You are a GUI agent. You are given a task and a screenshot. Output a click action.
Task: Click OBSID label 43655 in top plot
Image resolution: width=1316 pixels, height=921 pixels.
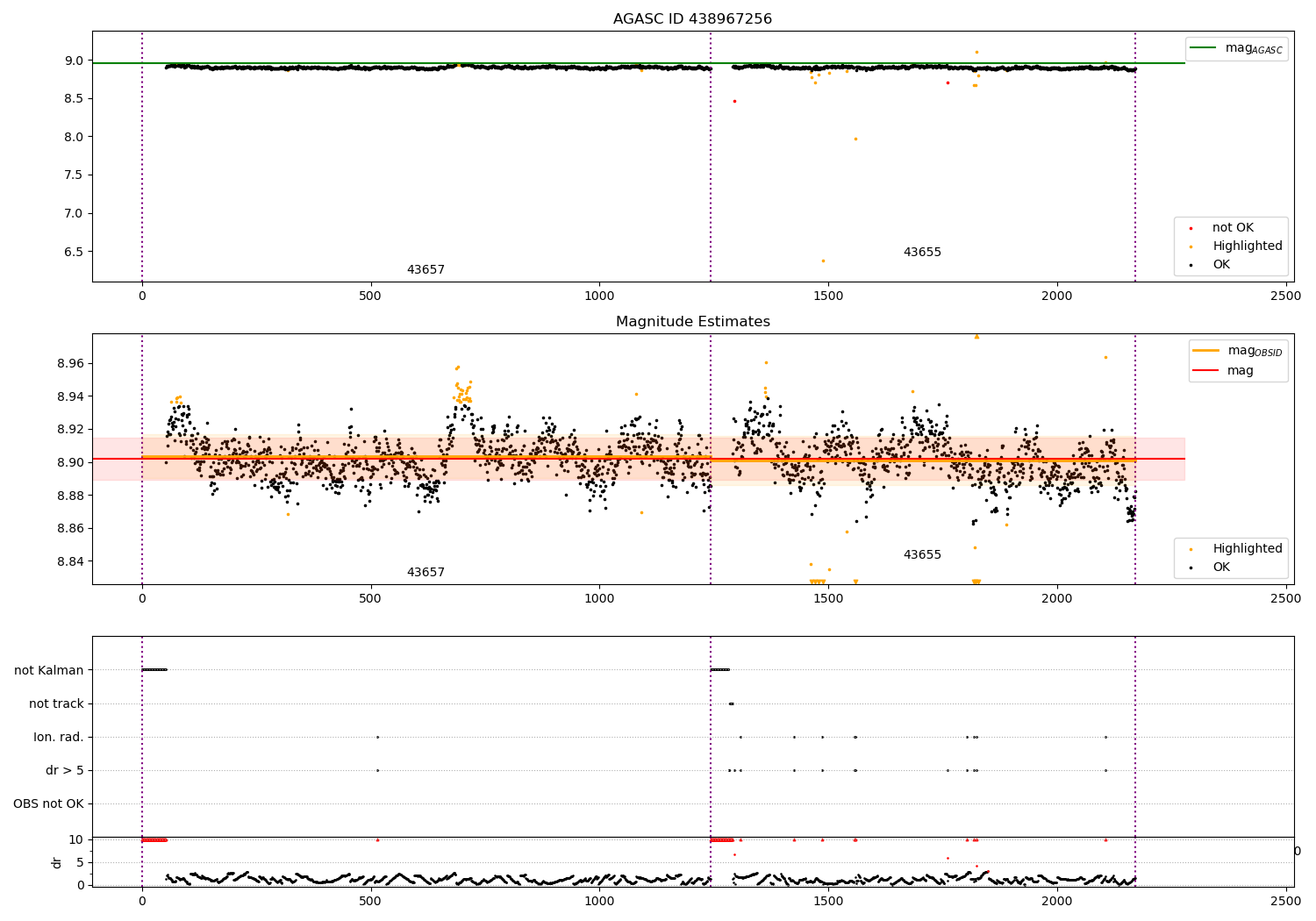[x=922, y=253]
